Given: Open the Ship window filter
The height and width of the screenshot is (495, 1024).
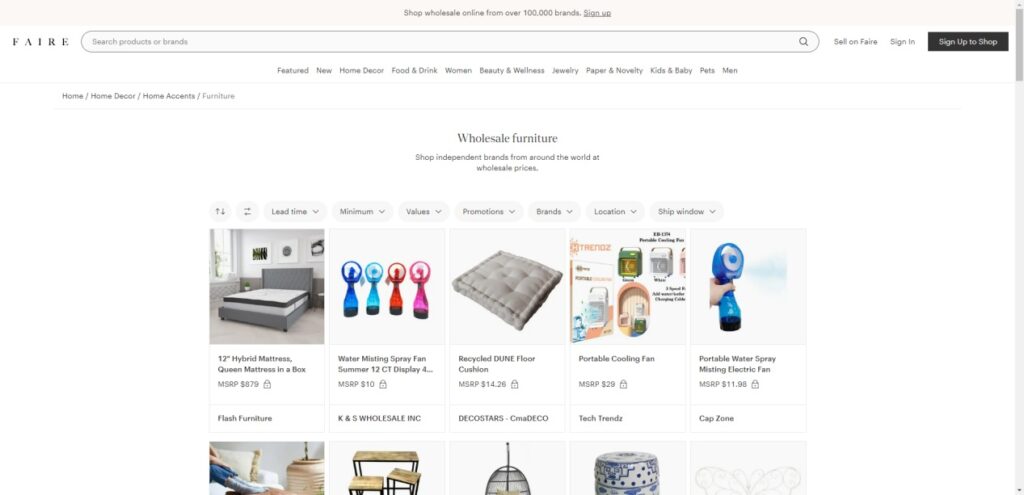Looking at the screenshot, I should [x=686, y=212].
